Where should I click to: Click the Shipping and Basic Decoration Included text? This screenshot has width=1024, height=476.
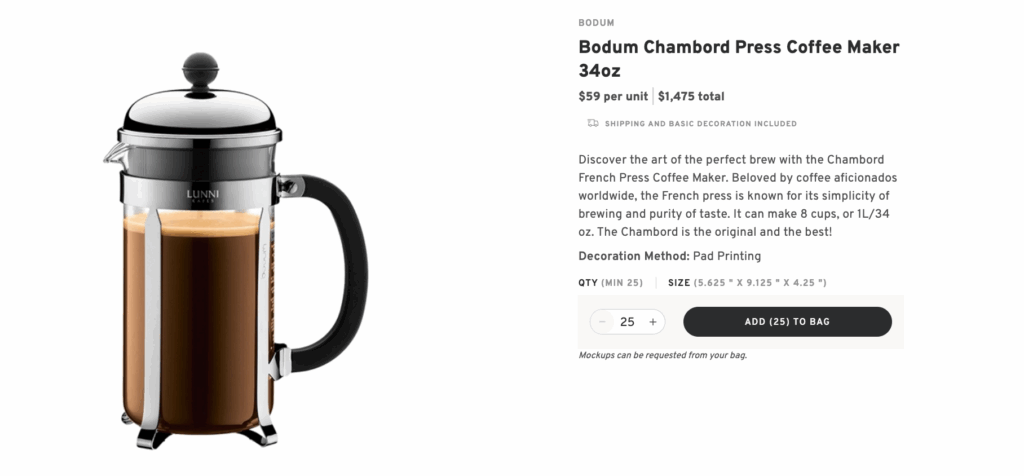point(700,124)
